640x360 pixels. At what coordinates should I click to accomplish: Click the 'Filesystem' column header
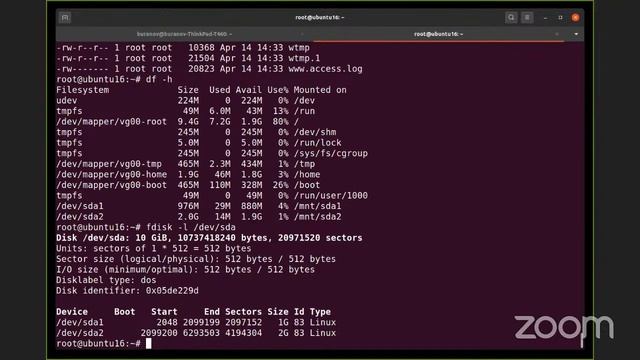click(82, 90)
